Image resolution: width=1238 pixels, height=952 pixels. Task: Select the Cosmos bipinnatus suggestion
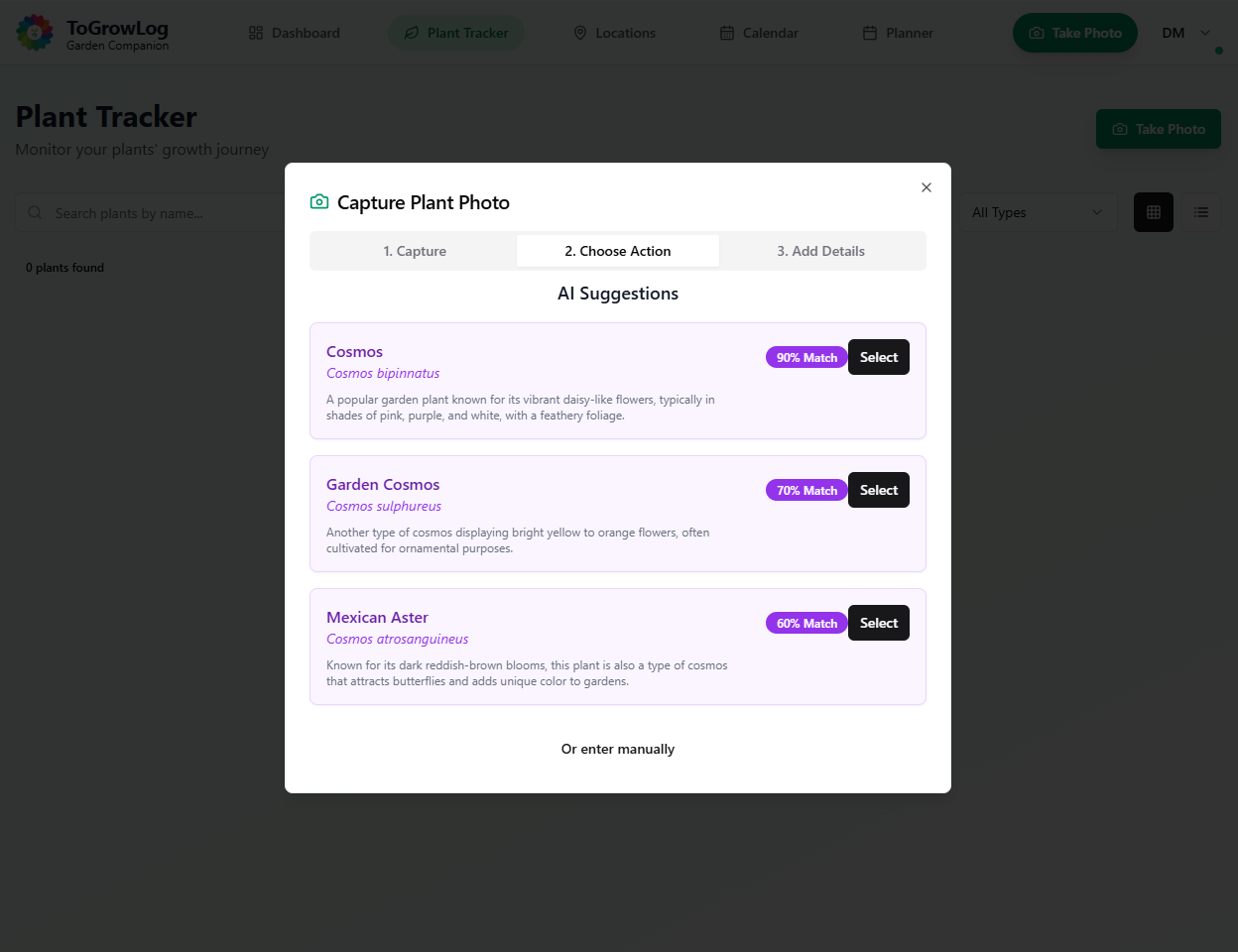[878, 358]
